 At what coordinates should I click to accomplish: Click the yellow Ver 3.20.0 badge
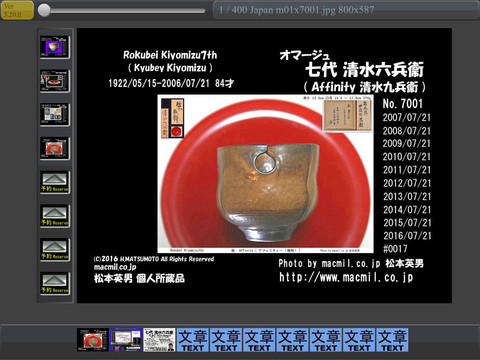(17, 10)
